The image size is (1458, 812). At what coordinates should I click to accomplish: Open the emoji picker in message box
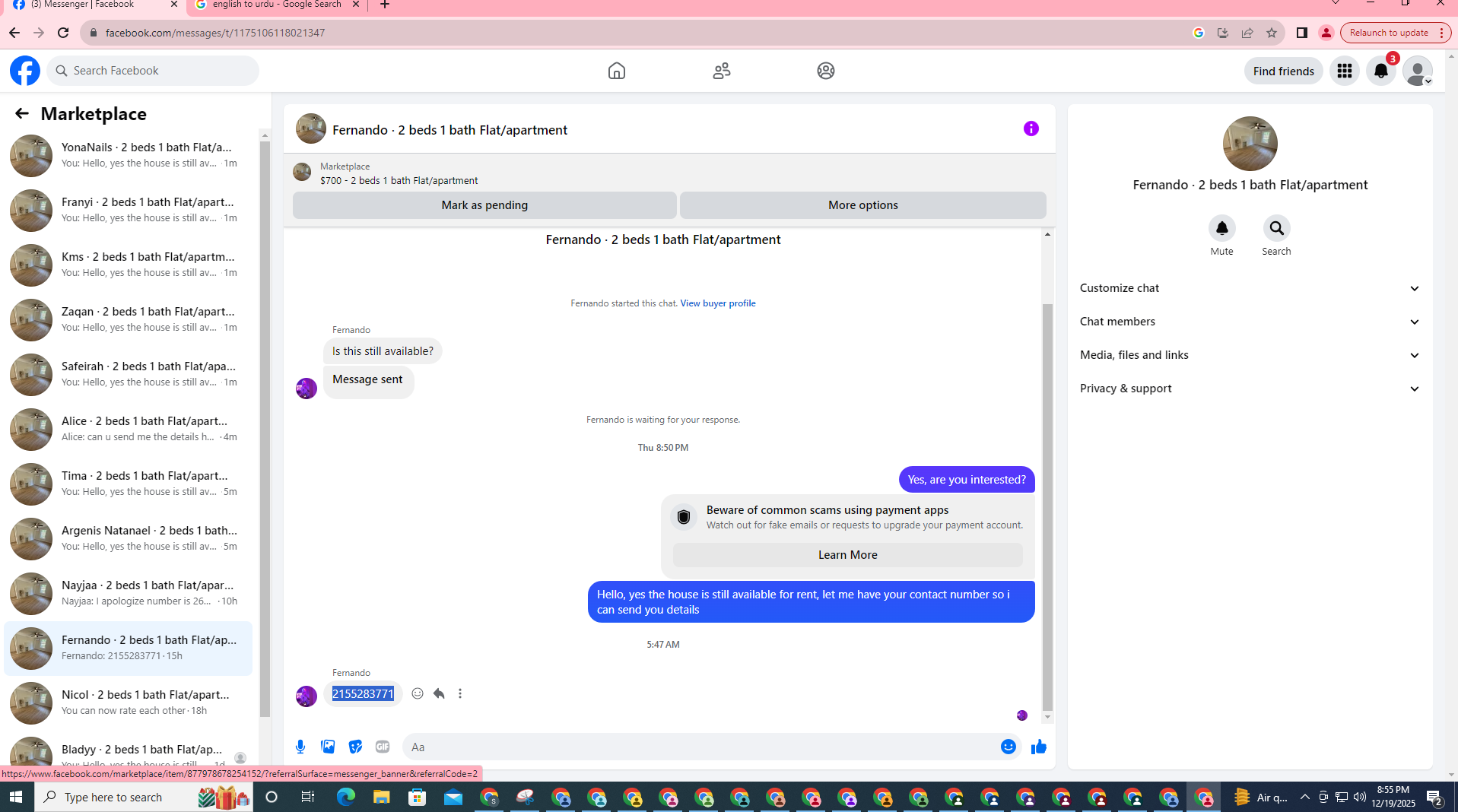(1008, 747)
